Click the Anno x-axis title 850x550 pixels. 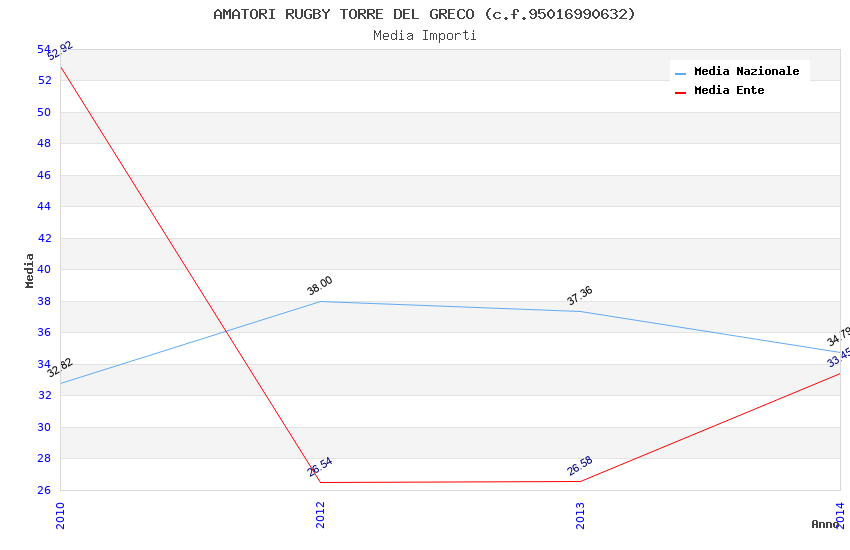point(825,524)
